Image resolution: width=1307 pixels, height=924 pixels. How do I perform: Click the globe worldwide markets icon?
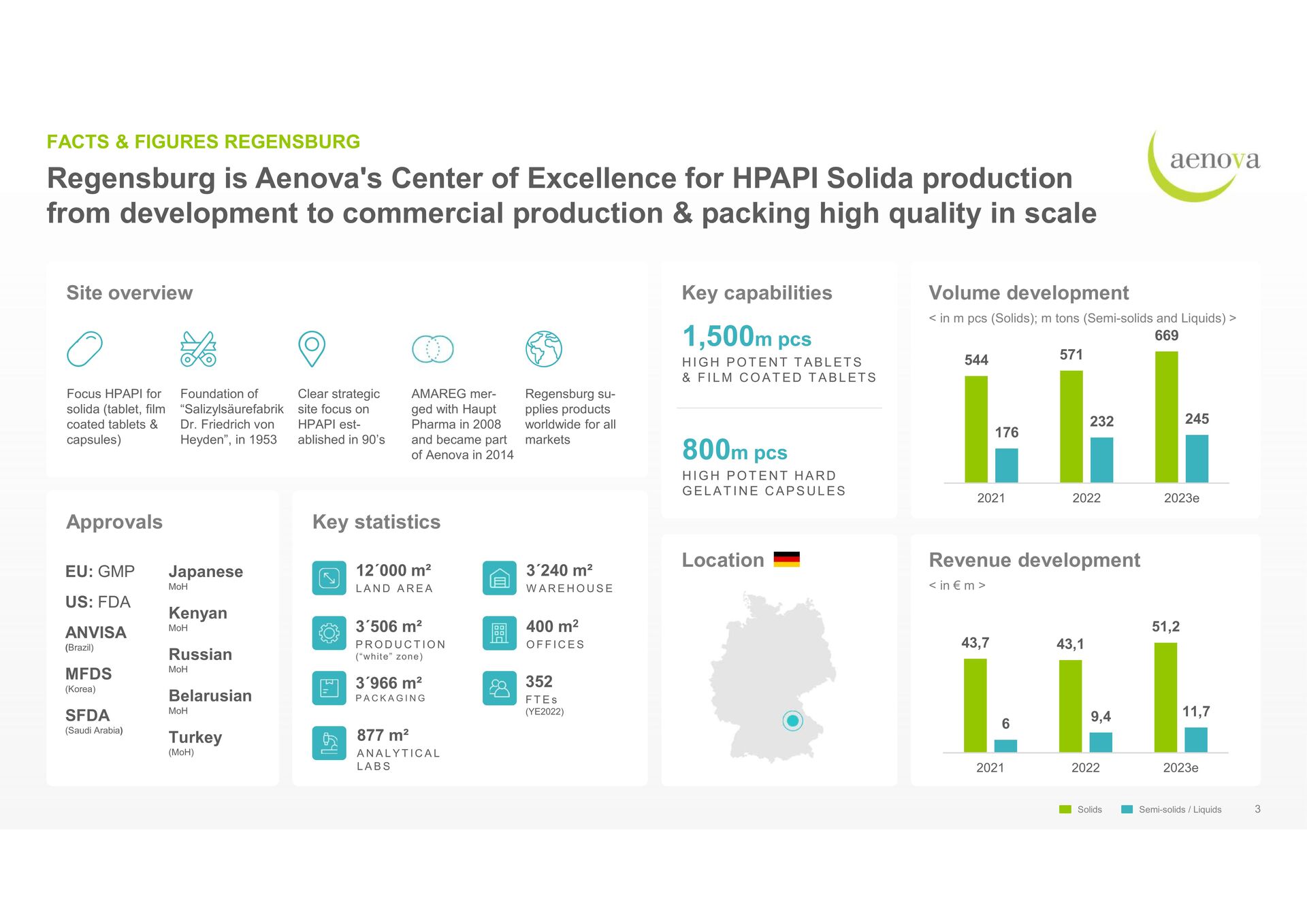point(544,349)
